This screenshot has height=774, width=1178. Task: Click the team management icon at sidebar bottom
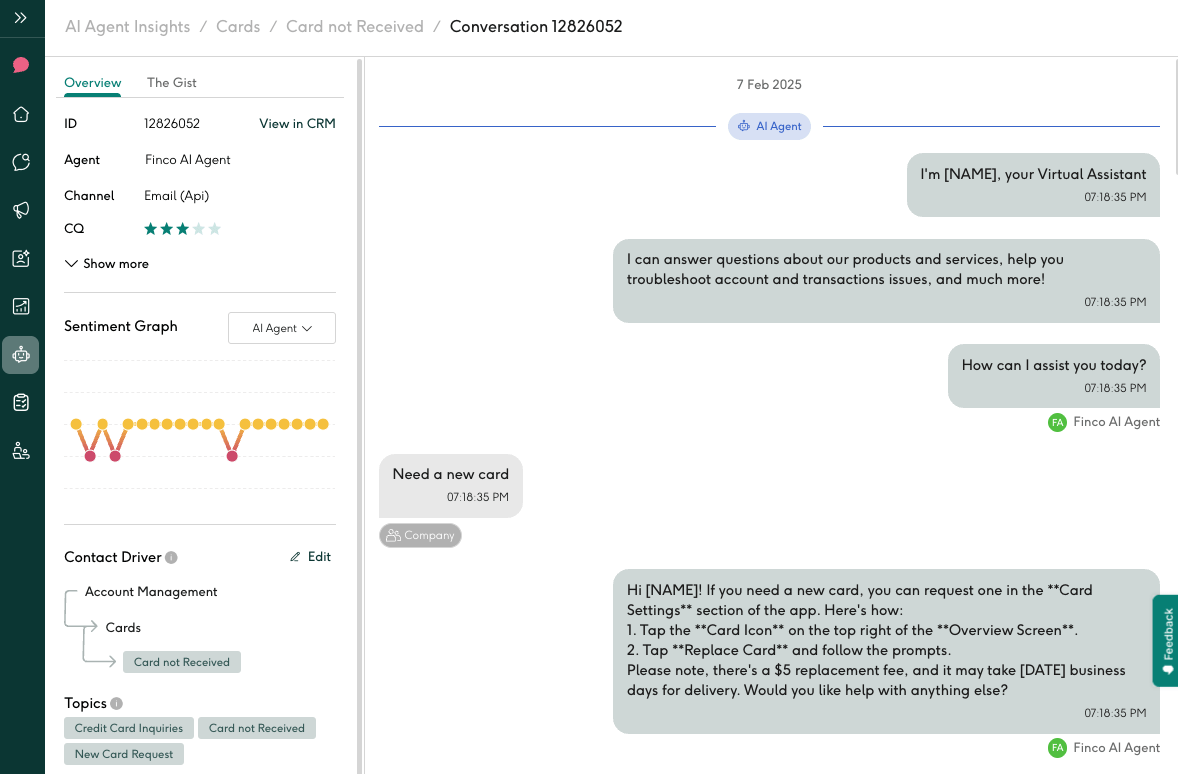click(x=21, y=450)
